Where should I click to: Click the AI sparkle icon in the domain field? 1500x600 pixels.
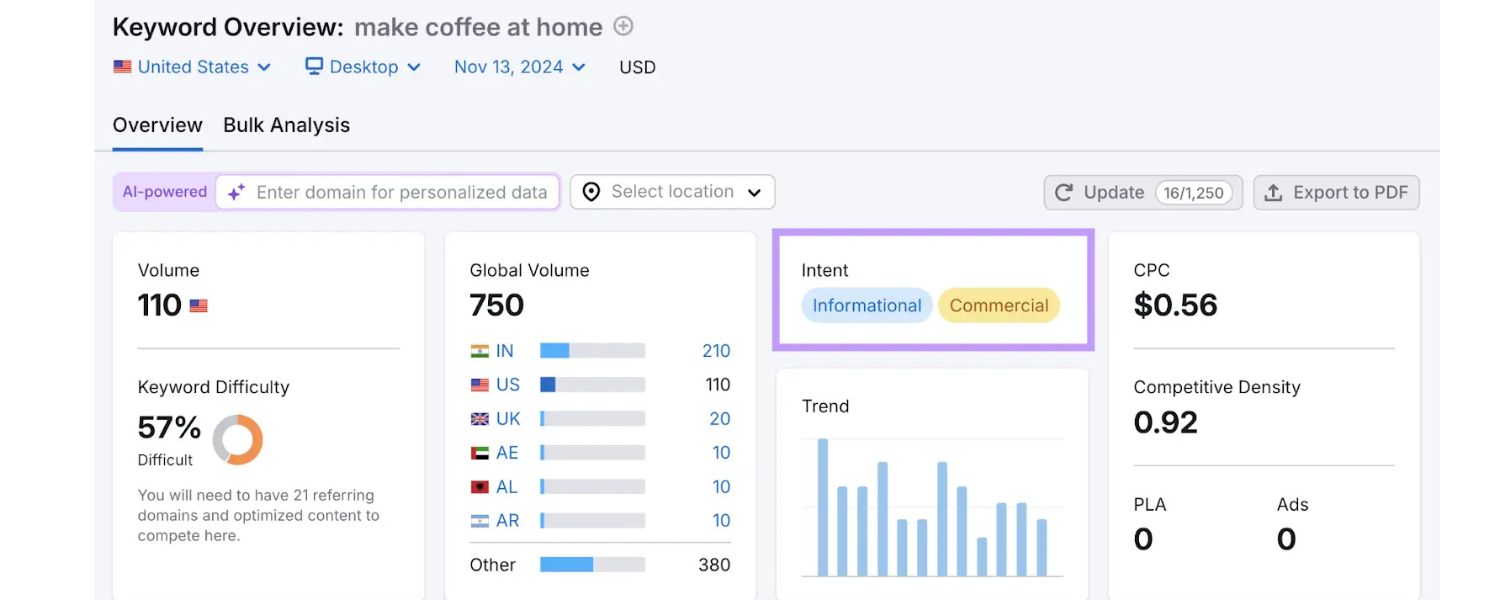click(234, 191)
